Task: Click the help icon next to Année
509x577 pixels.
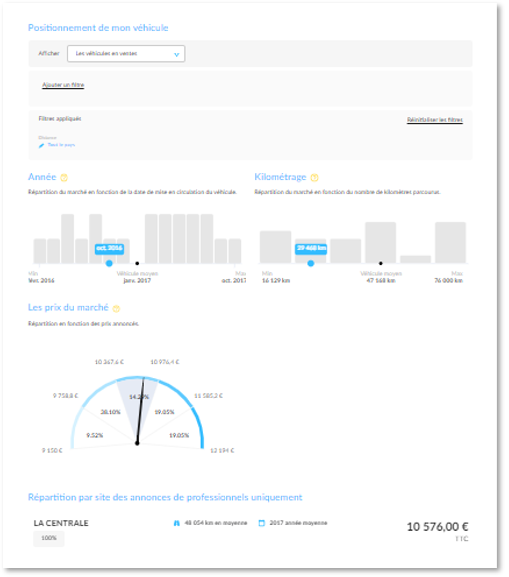Action: tap(64, 178)
